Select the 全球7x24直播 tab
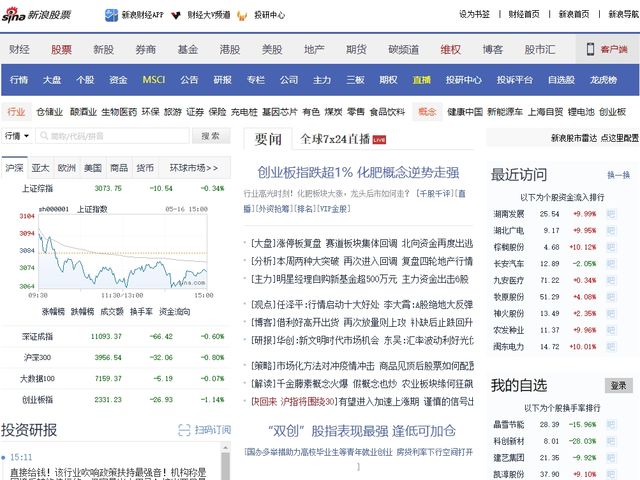 (x=335, y=139)
